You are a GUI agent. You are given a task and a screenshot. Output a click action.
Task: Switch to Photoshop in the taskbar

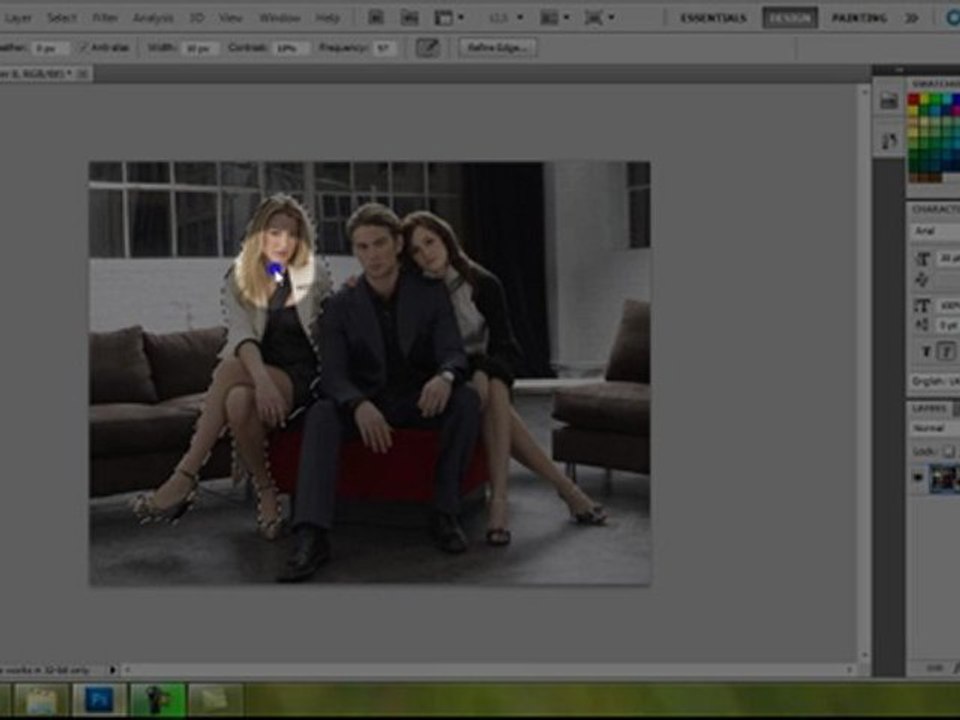pos(99,700)
